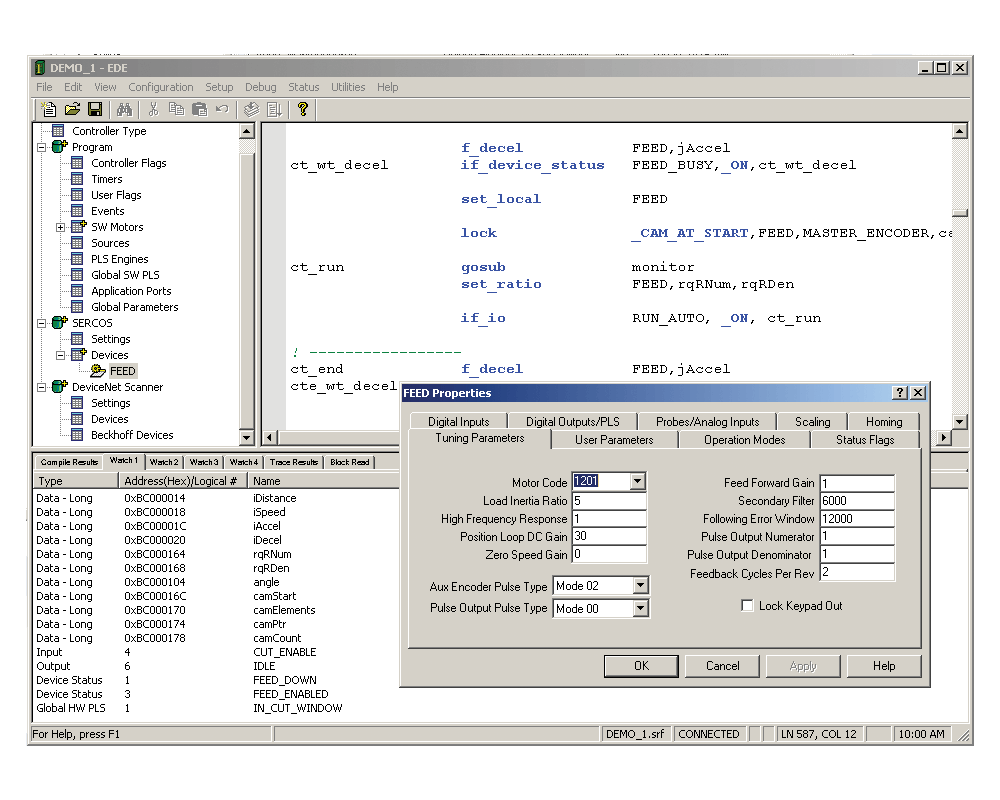Click the PLS Engines table icon
1000x800 pixels.
78,259
